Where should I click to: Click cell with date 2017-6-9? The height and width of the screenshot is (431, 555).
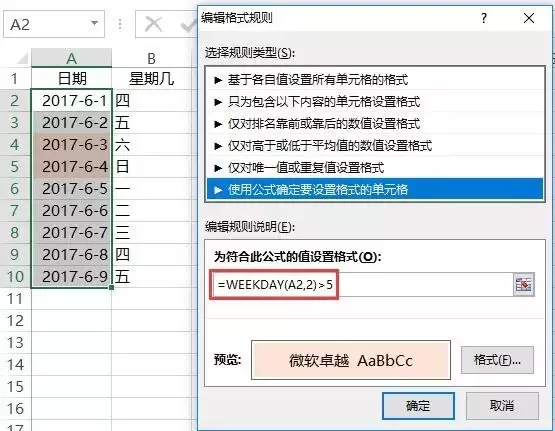tap(71, 276)
